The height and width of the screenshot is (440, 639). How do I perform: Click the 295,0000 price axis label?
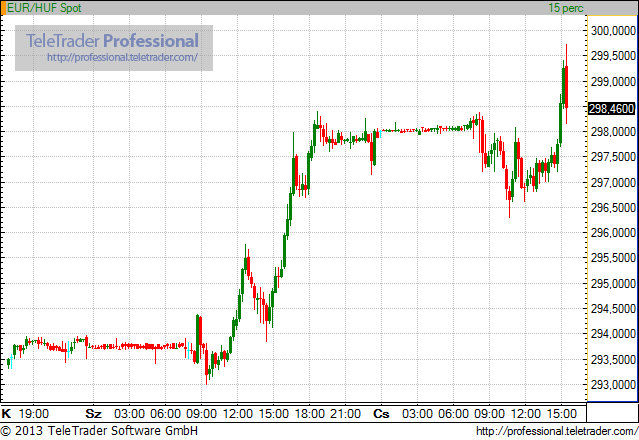(613, 283)
